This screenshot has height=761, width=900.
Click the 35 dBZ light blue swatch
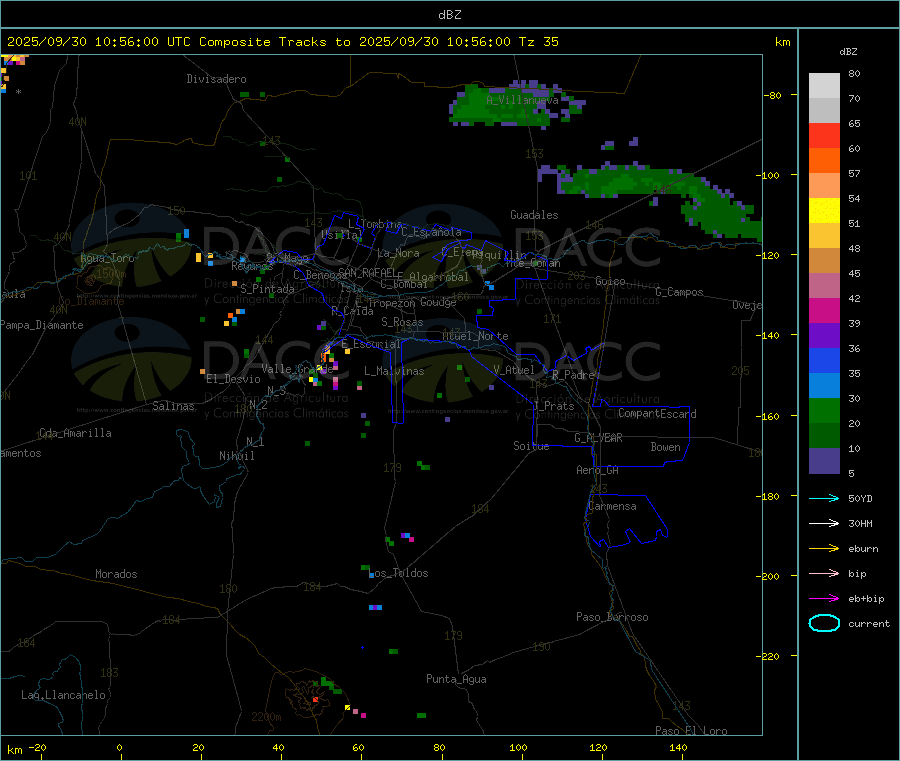point(824,385)
